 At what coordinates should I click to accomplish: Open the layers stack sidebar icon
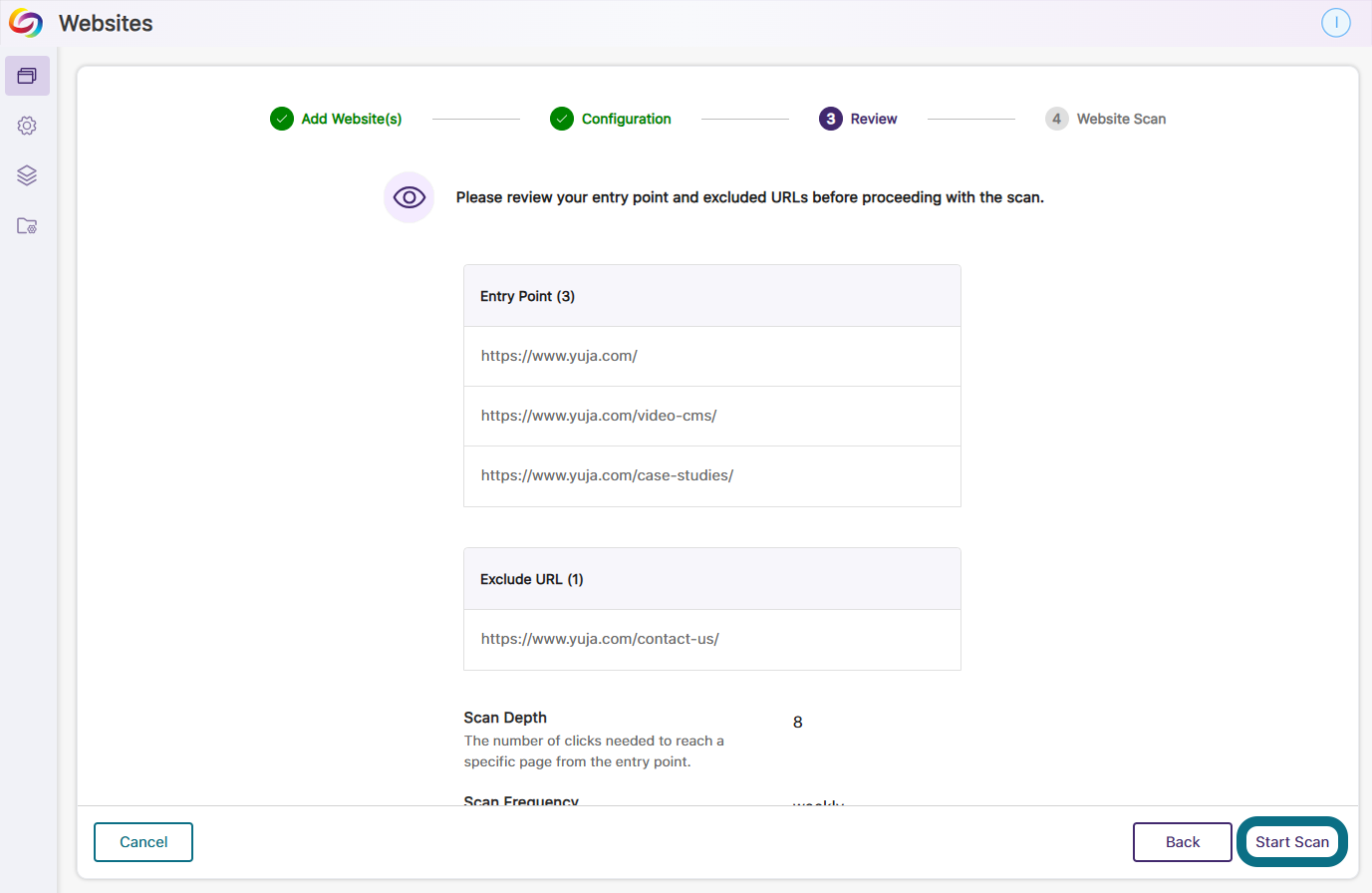tap(27, 175)
